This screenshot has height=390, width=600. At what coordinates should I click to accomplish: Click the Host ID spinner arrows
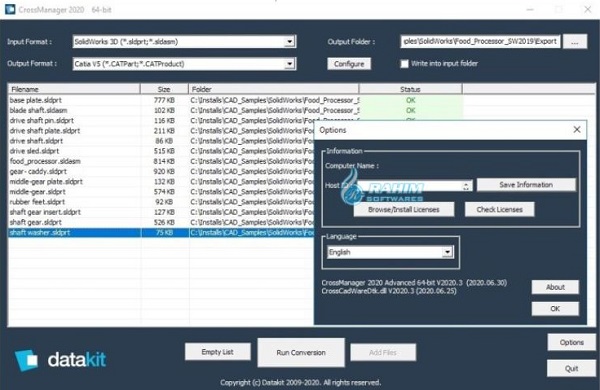[x=466, y=186]
